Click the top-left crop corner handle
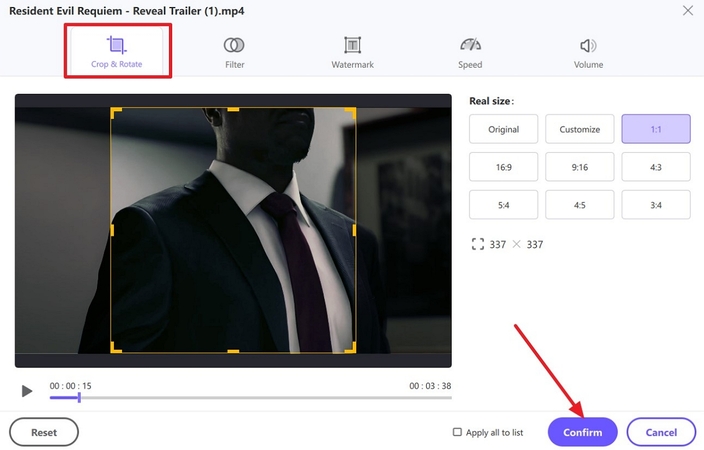 [x=115, y=112]
